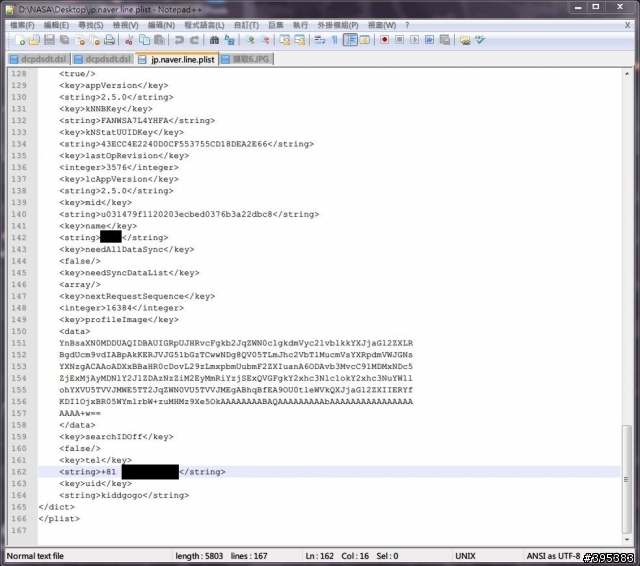Click the Undo arrow icon
Image resolution: width=640 pixels, height=566 pixels.
(179, 40)
